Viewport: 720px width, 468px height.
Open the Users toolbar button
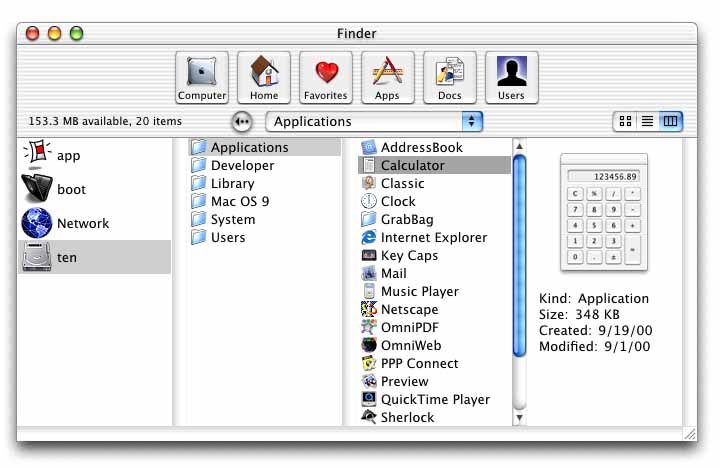(512, 78)
